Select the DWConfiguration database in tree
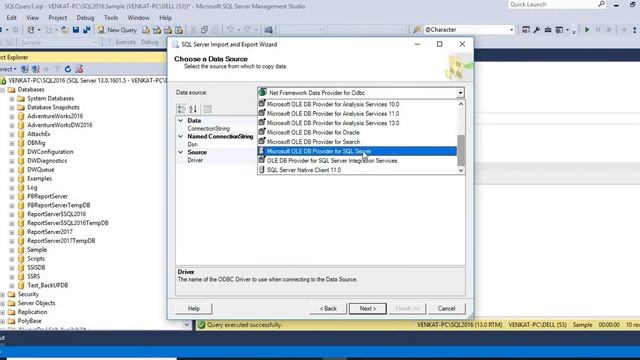This screenshot has height=360, width=640. click(50, 152)
